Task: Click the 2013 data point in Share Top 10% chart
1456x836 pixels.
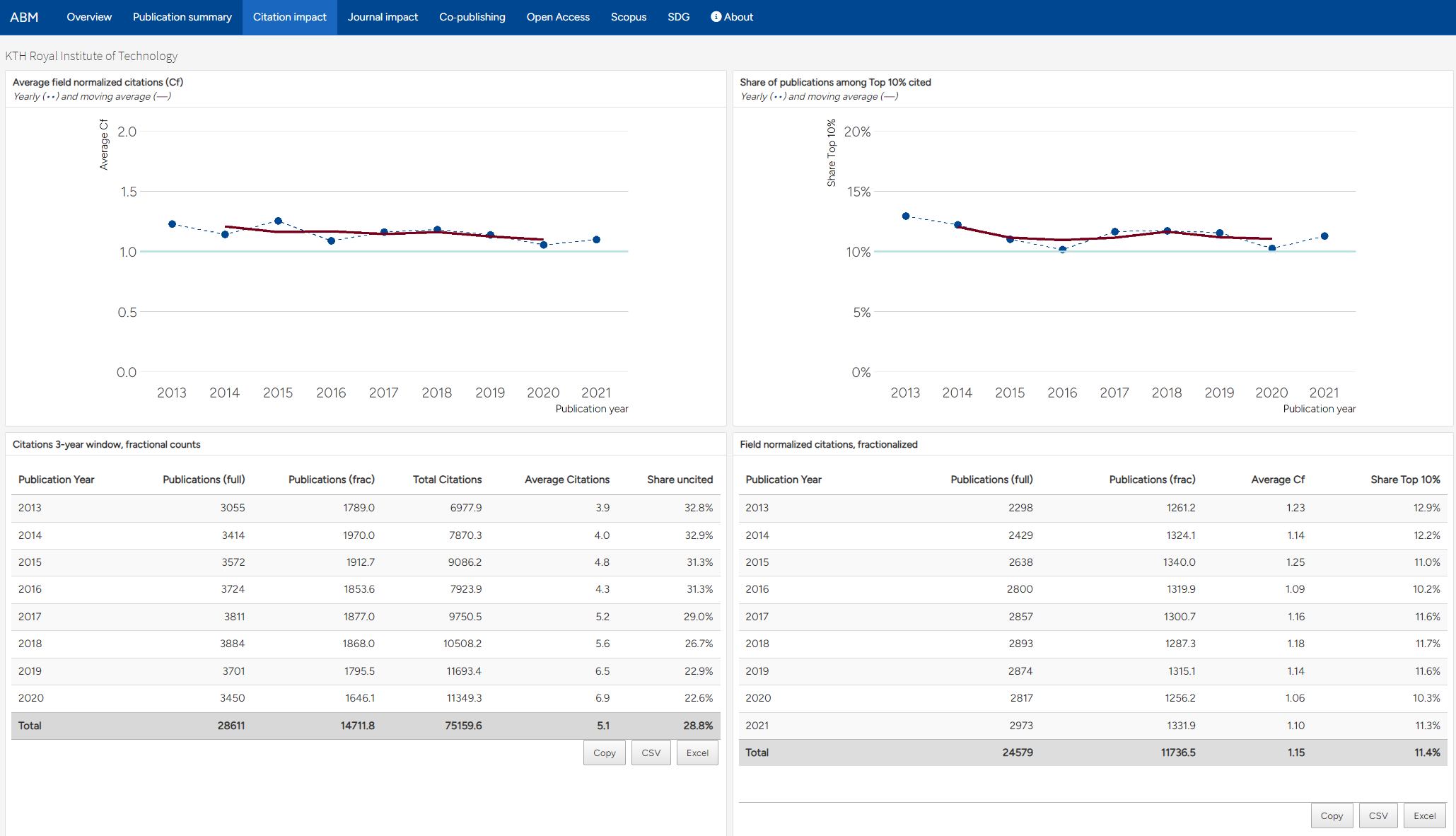Action: click(x=906, y=216)
